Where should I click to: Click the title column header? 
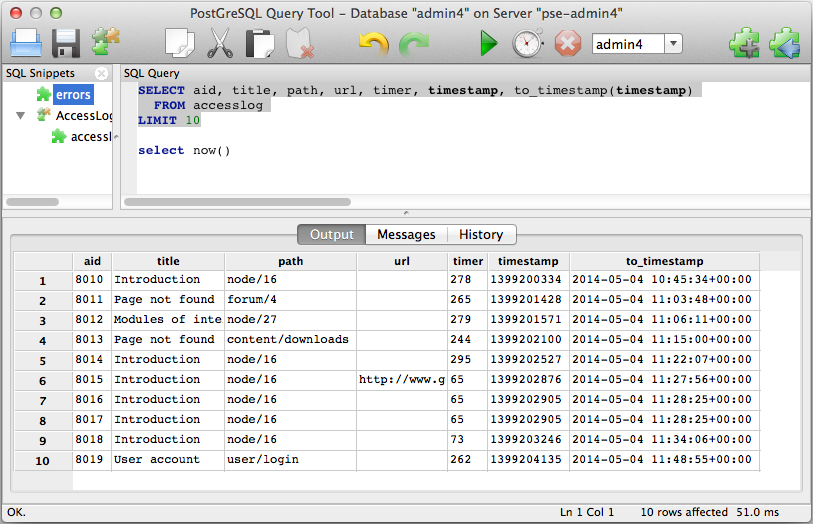click(168, 261)
